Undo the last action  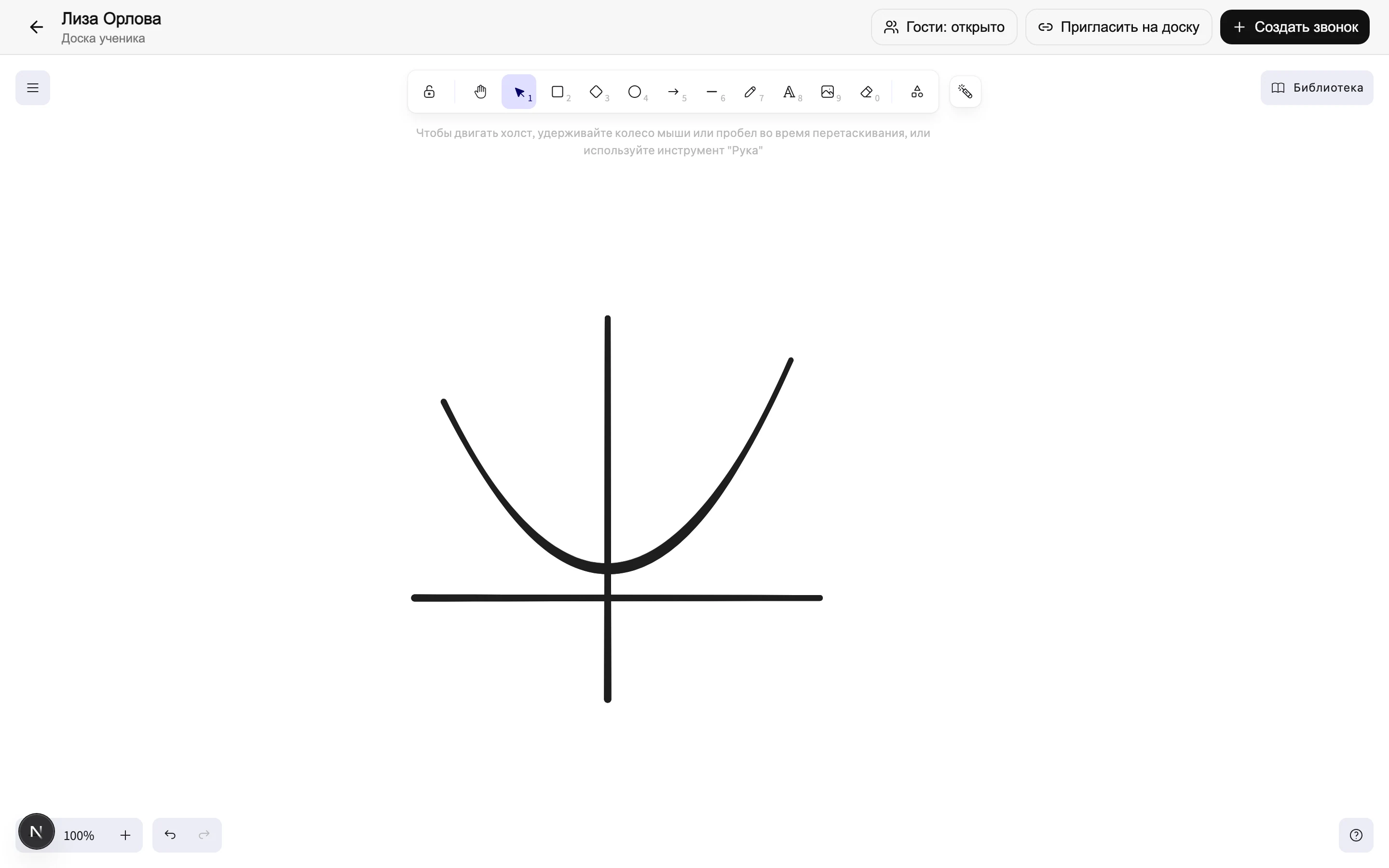[x=170, y=835]
